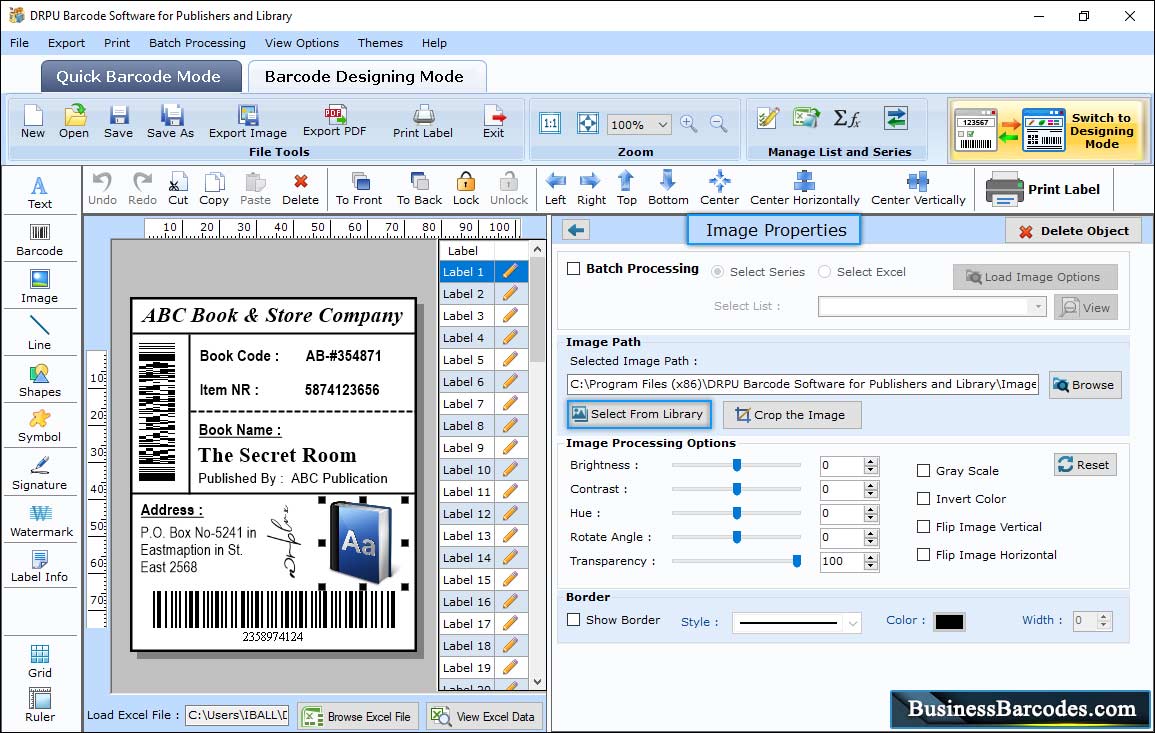The image size is (1155, 733).
Task: Open the border Color swatch
Action: click(x=949, y=622)
